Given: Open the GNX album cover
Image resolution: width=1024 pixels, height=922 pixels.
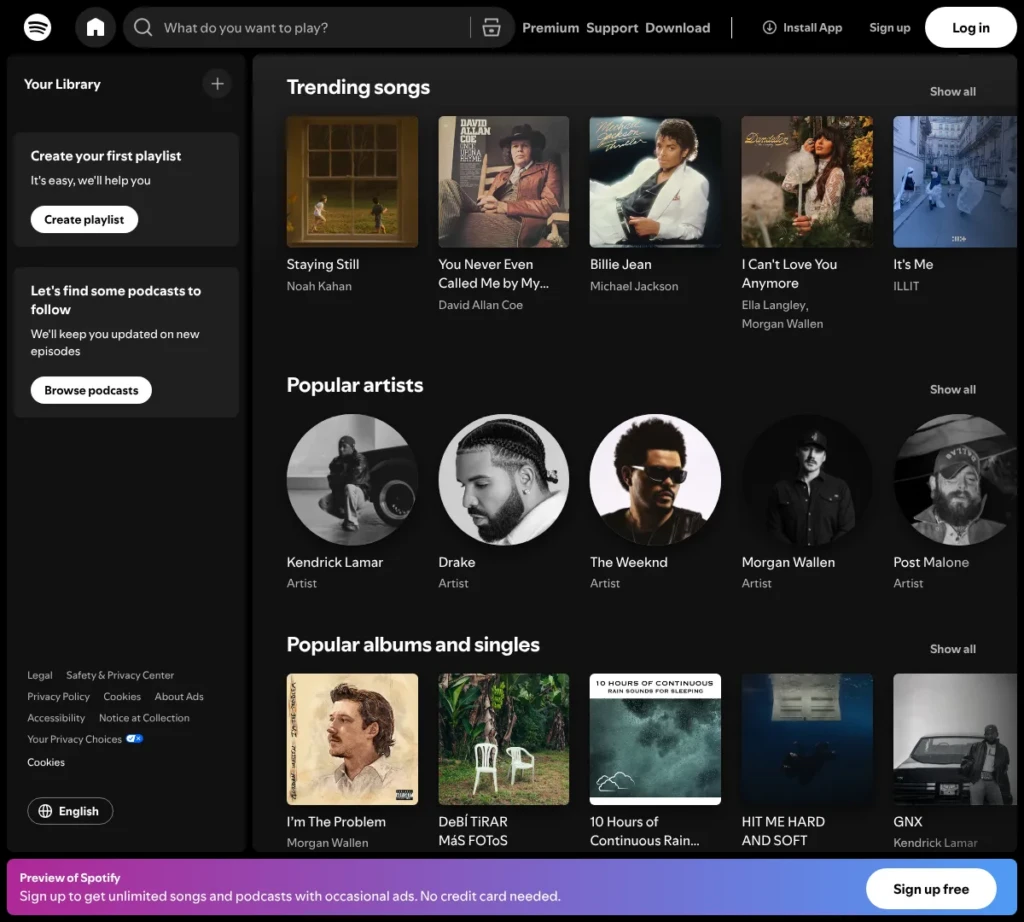Looking at the screenshot, I should [x=955, y=739].
